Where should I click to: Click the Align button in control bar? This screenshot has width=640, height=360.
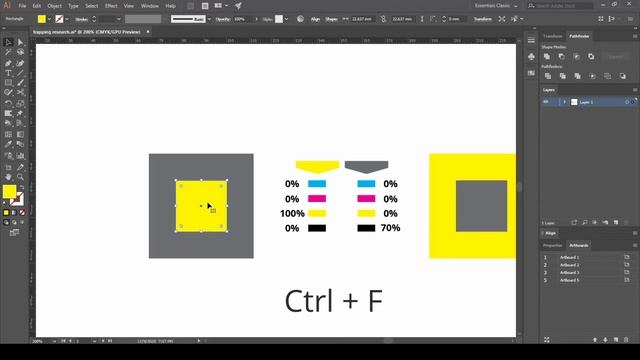315,19
